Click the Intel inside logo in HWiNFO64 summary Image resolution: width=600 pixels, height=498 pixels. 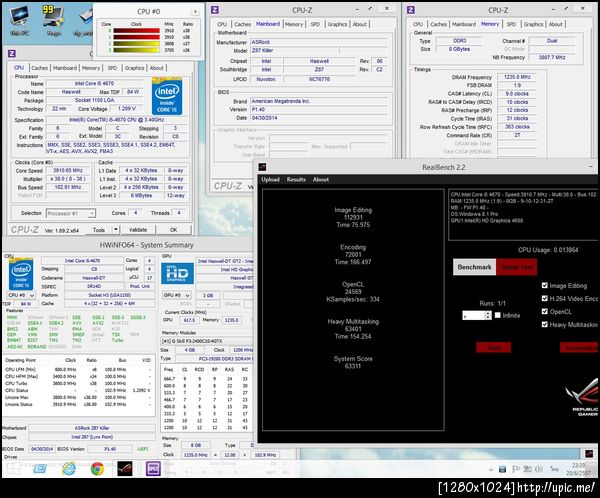click(x=21, y=275)
